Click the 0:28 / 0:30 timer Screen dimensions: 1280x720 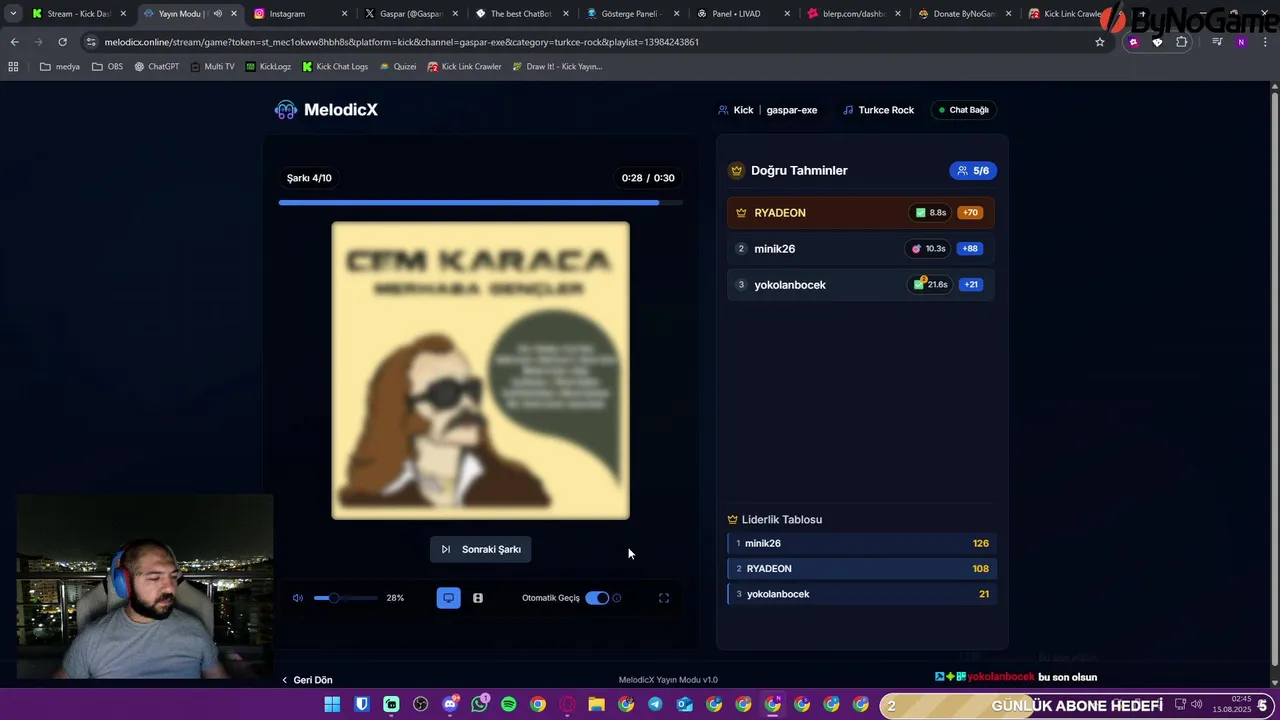[648, 178]
